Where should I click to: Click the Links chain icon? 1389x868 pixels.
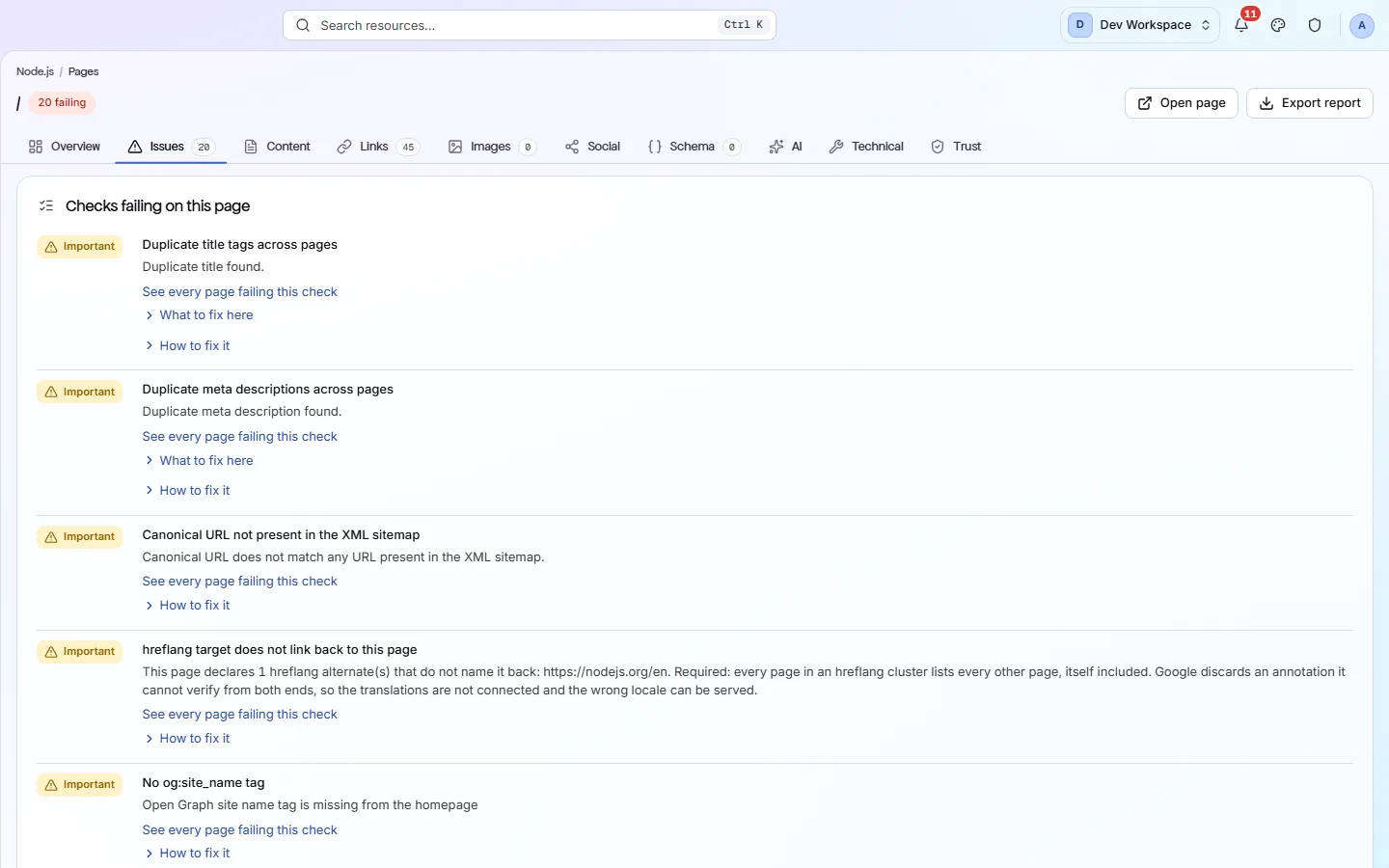(x=344, y=147)
